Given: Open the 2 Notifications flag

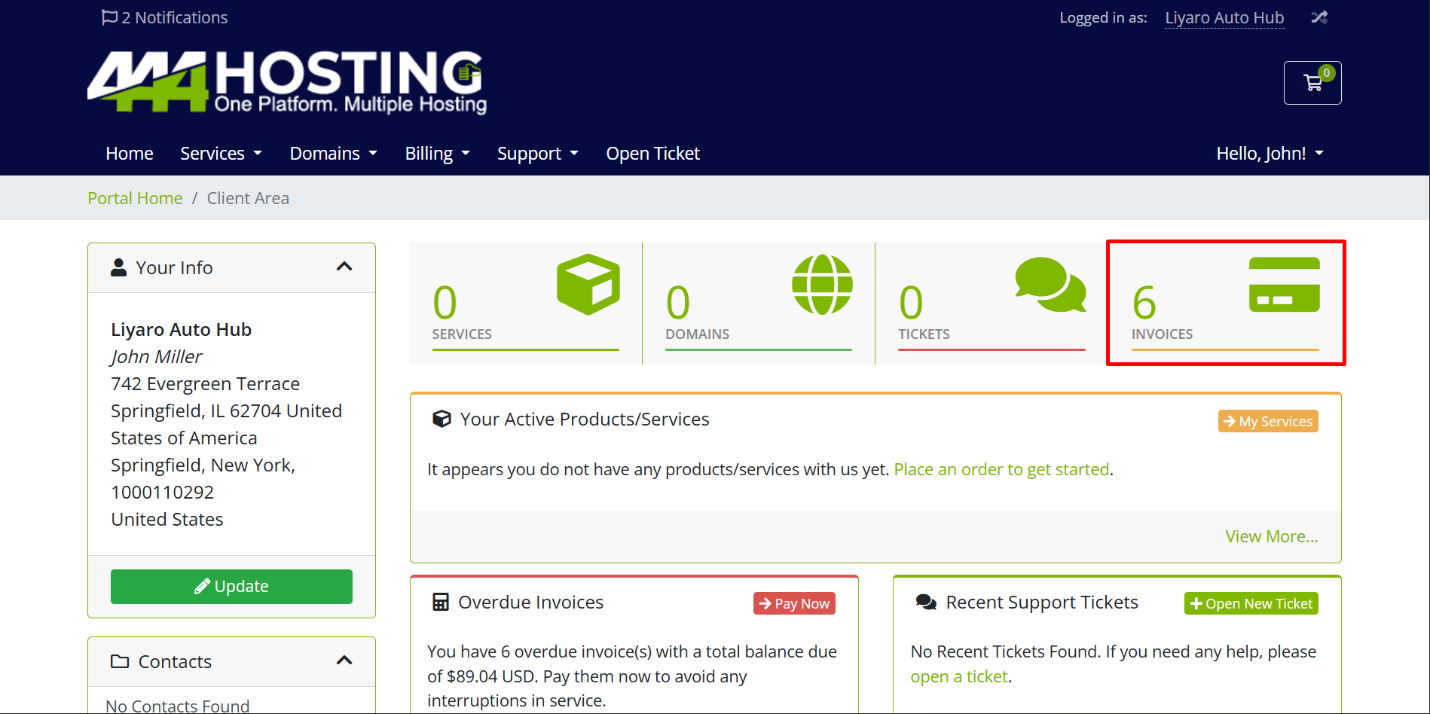Looking at the screenshot, I should [x=165, y=17].
